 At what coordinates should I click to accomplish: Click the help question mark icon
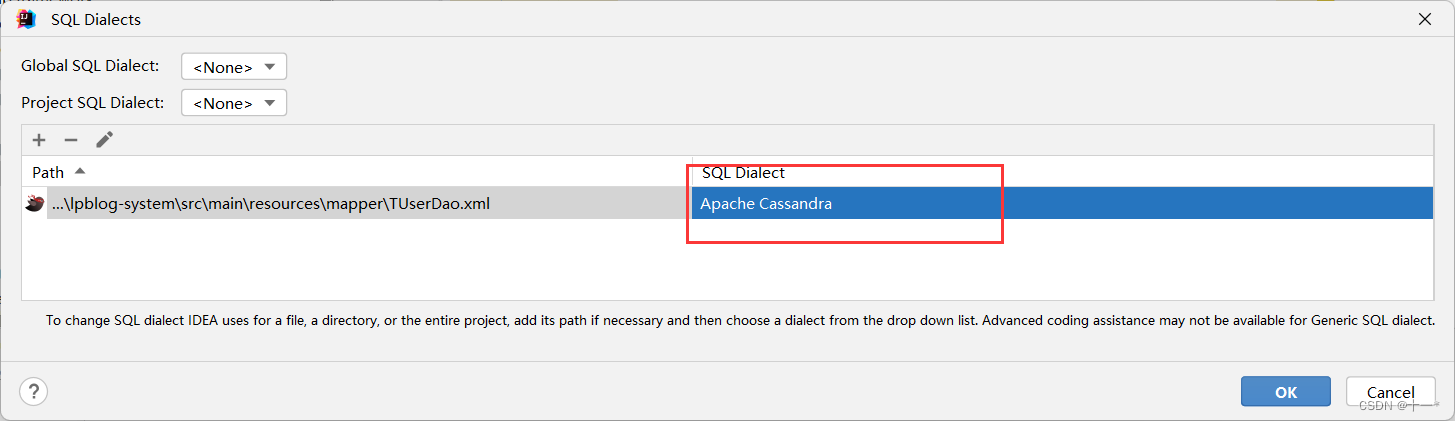[35, 391]
